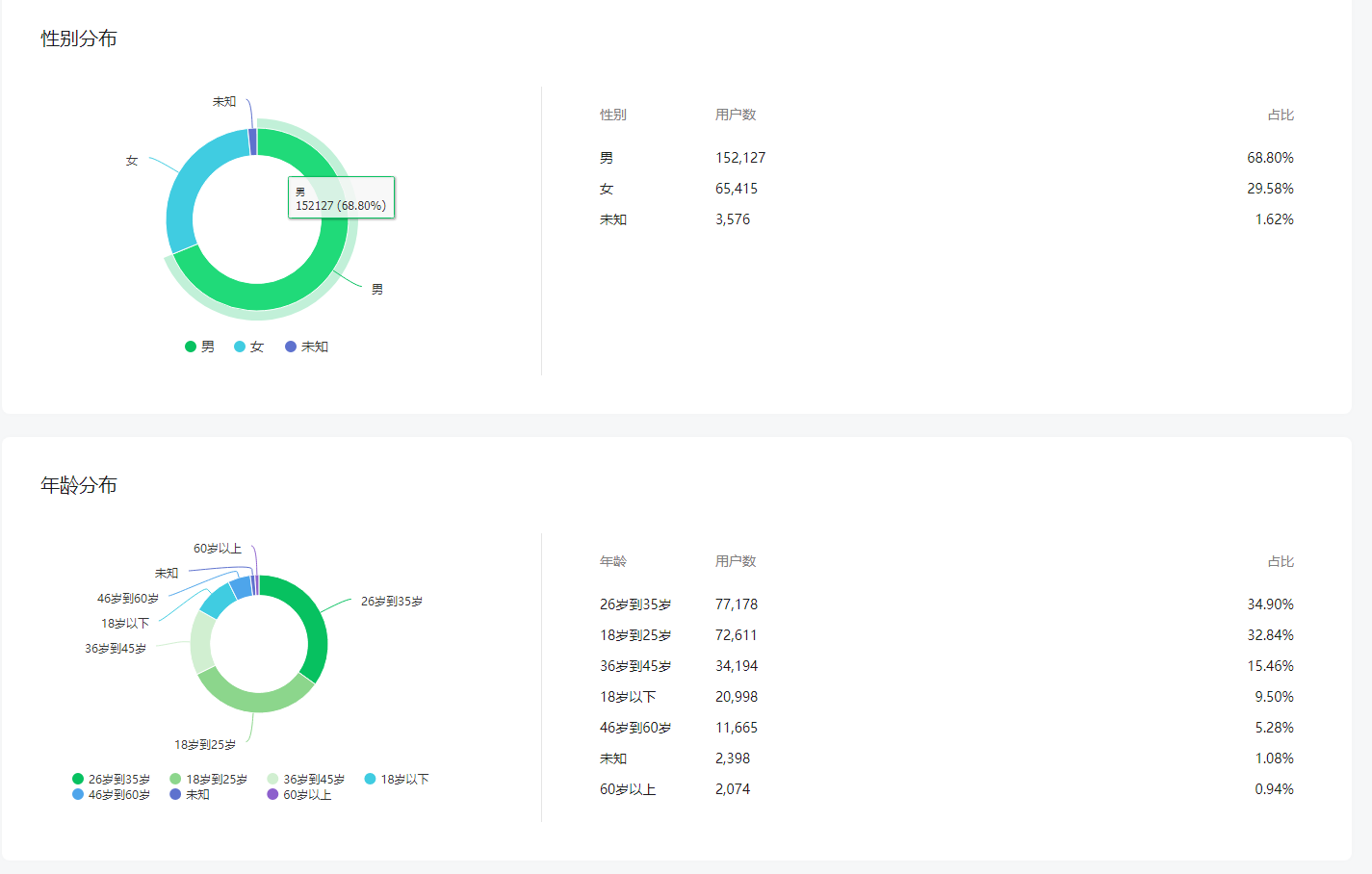Click the value 77,178
Screen dimensions: 1372x874
[x=737, y=604]
